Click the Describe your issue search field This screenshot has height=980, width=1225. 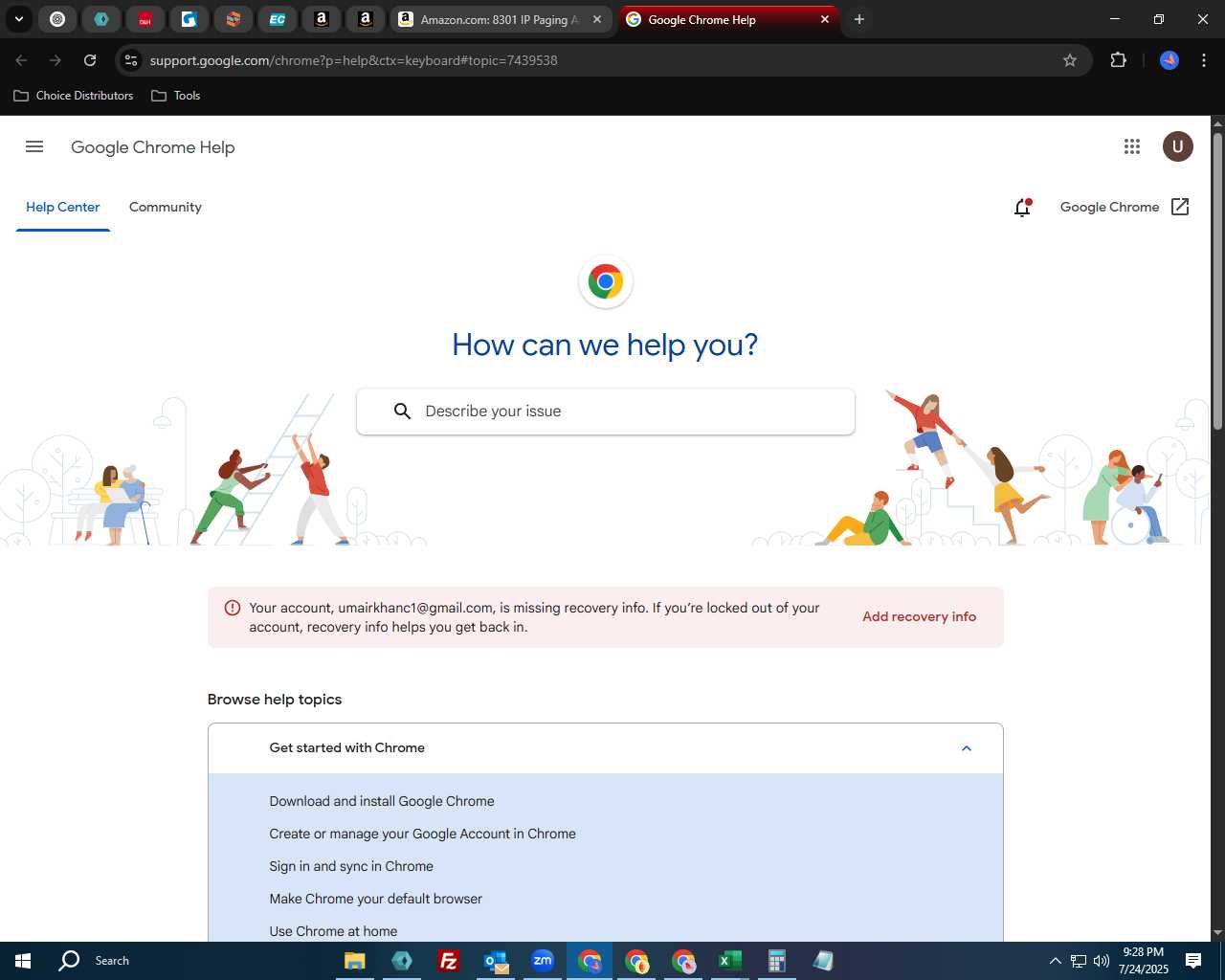point(606,412)
